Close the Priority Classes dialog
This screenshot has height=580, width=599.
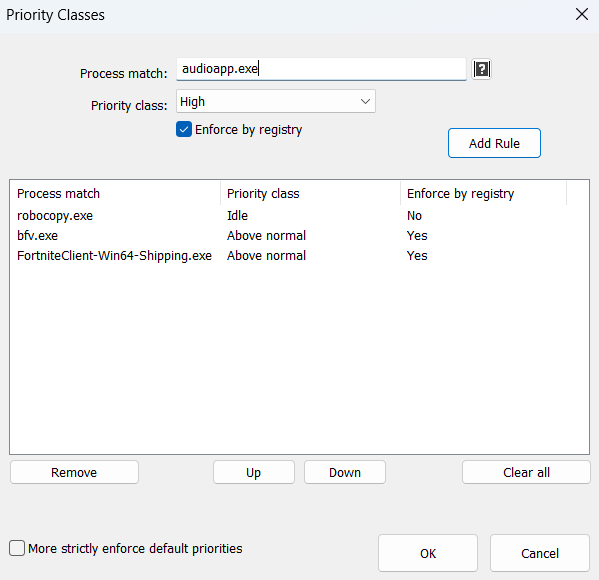tap(581, 15)
